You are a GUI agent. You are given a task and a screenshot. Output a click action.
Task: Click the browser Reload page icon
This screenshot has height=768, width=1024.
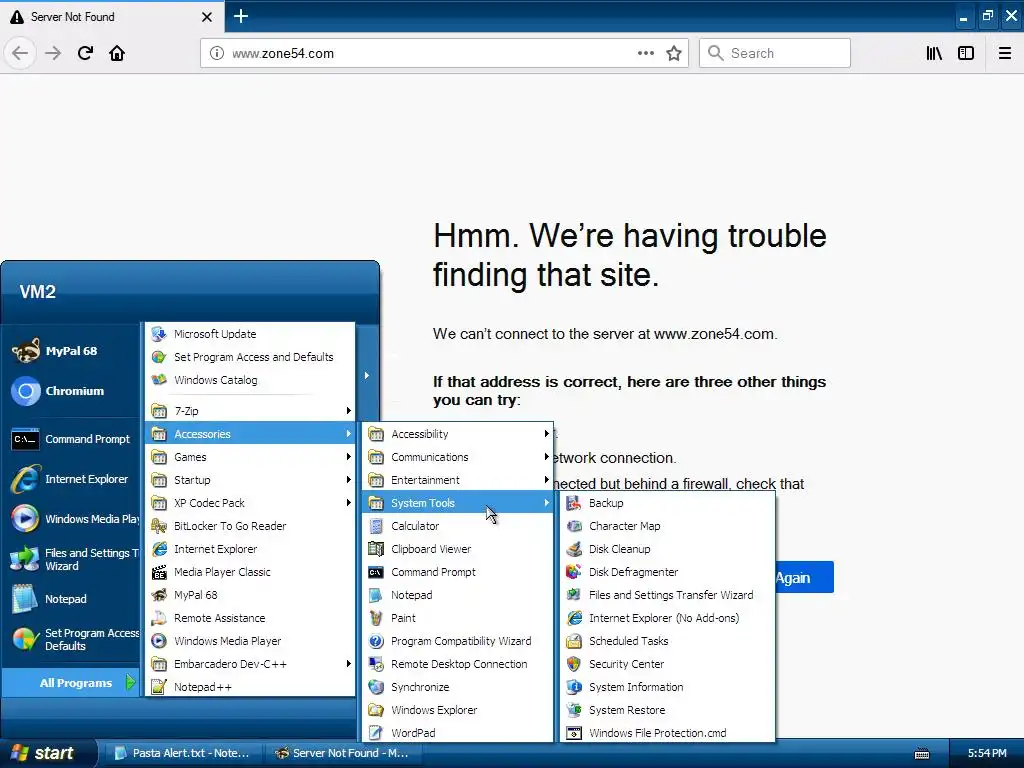point(85,53)
